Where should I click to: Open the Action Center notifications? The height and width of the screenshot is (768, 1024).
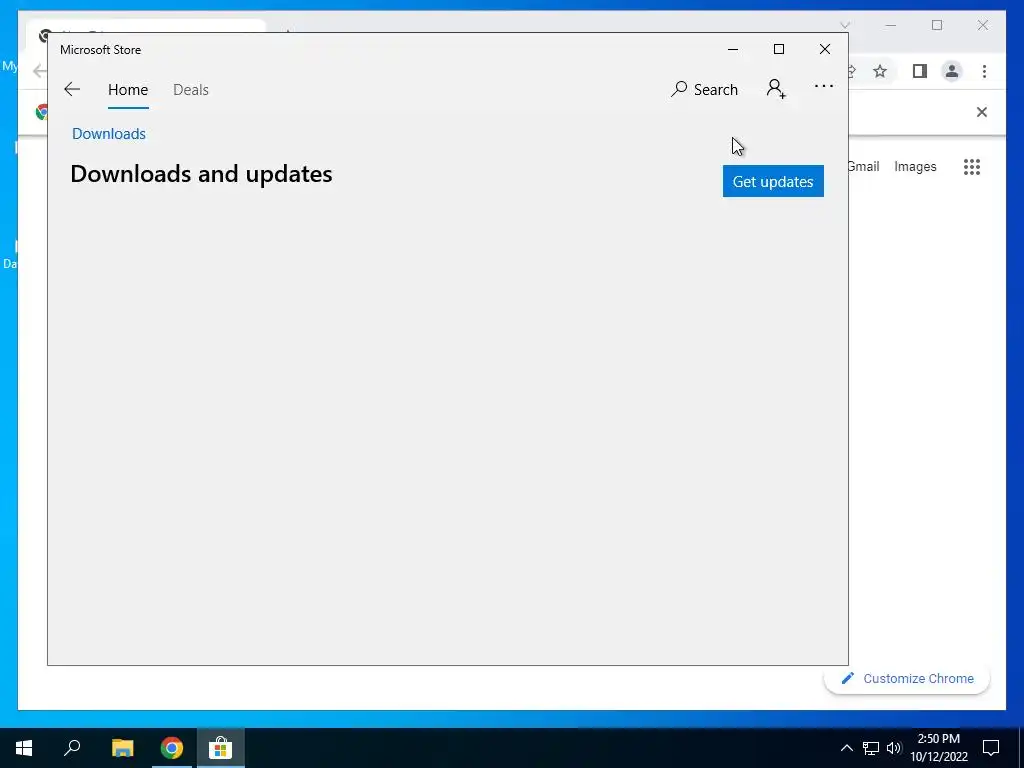[x=991, y=748]
